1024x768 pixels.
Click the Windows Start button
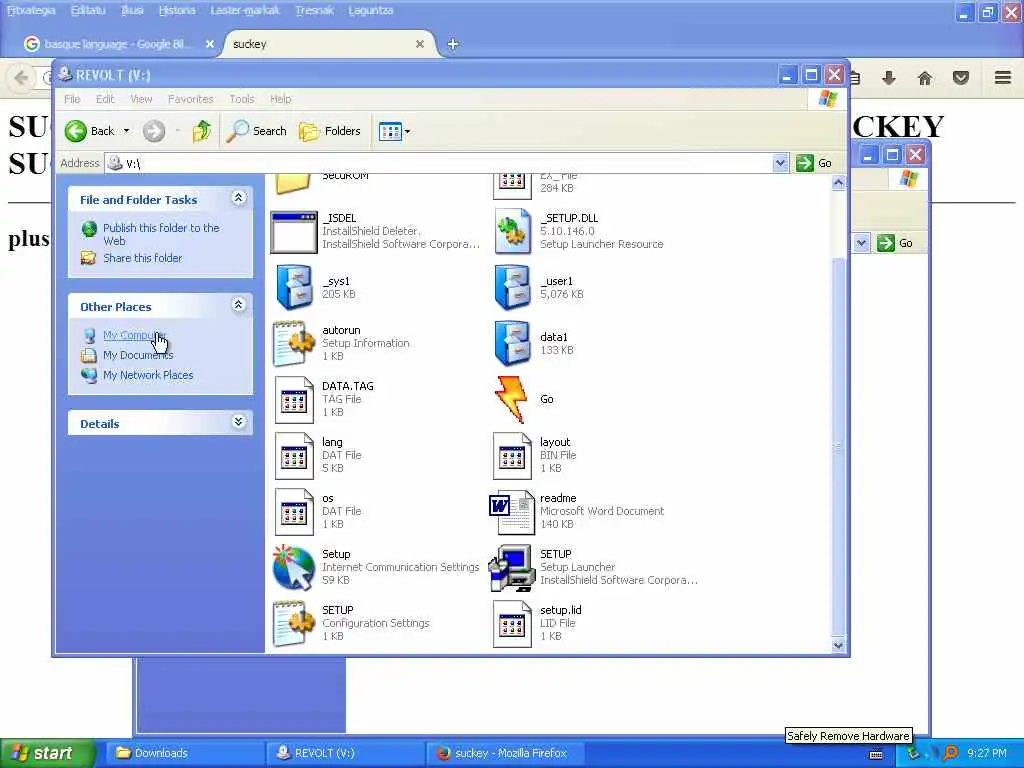(x=47, y=753)
